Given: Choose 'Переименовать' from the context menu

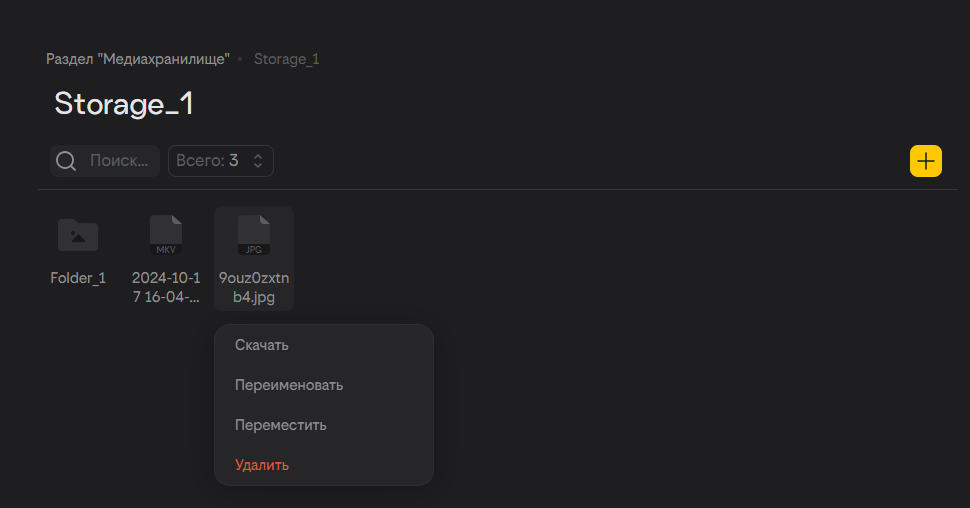Looking at the screenshot, I should [289, 385].
